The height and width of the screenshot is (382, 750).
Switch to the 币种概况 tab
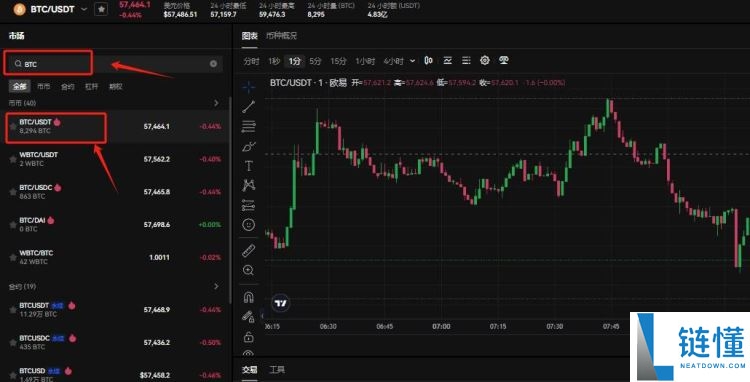pyautogui.click(x=281, y=36)
